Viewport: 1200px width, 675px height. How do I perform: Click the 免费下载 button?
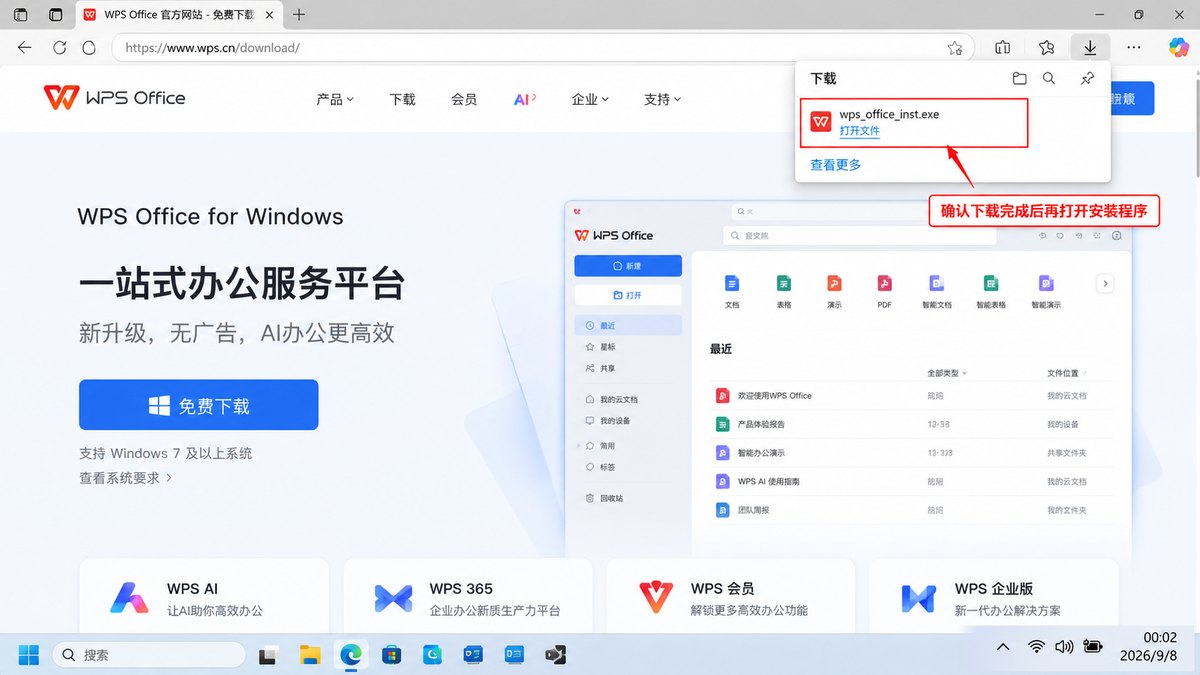(x=199, y=405)
